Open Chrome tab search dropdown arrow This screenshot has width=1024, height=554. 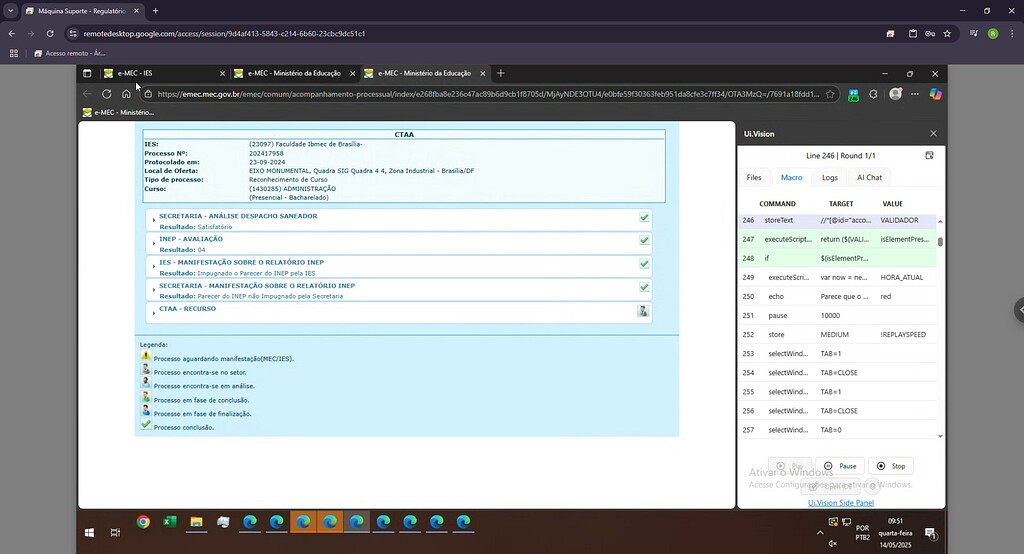10,11
